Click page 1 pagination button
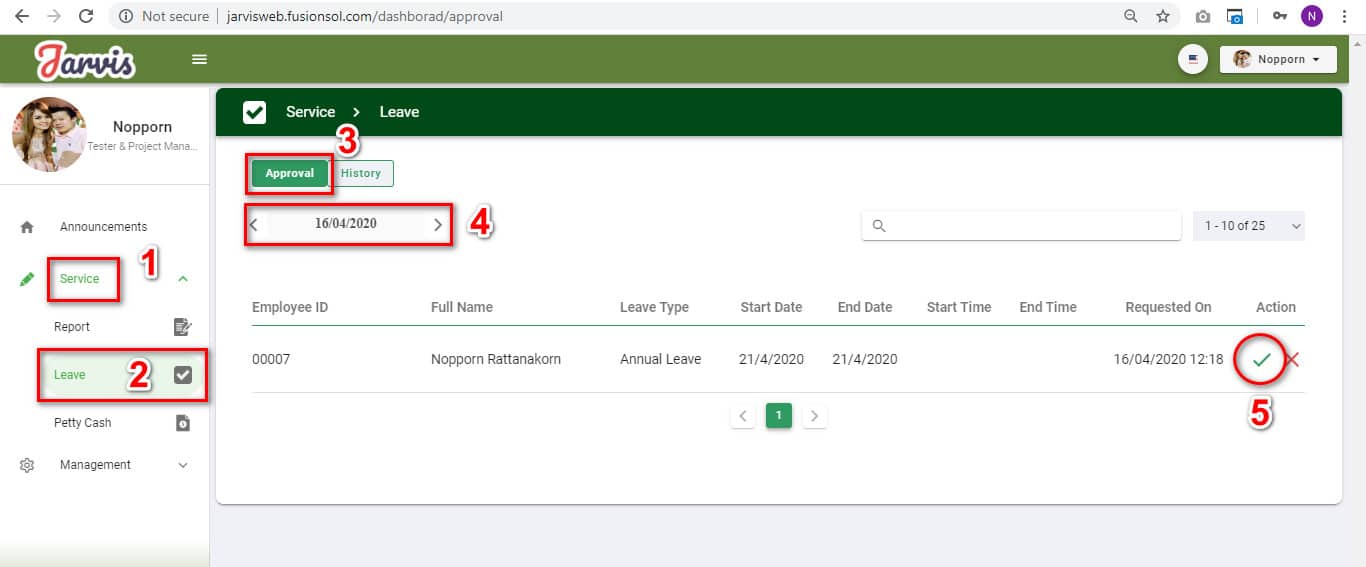This screenshot has height=567, width=1366. click(x=778, y=415)
